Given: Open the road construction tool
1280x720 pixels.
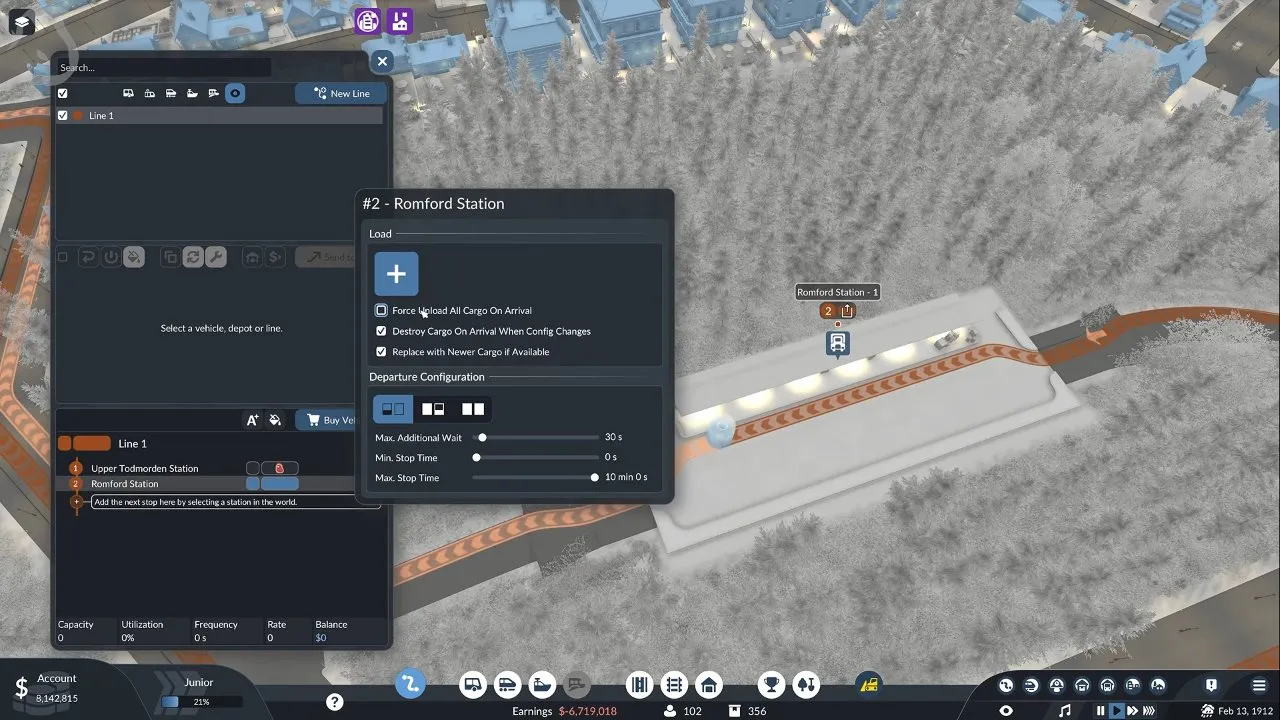Looking at the screenshot, I should click(640, 685).
